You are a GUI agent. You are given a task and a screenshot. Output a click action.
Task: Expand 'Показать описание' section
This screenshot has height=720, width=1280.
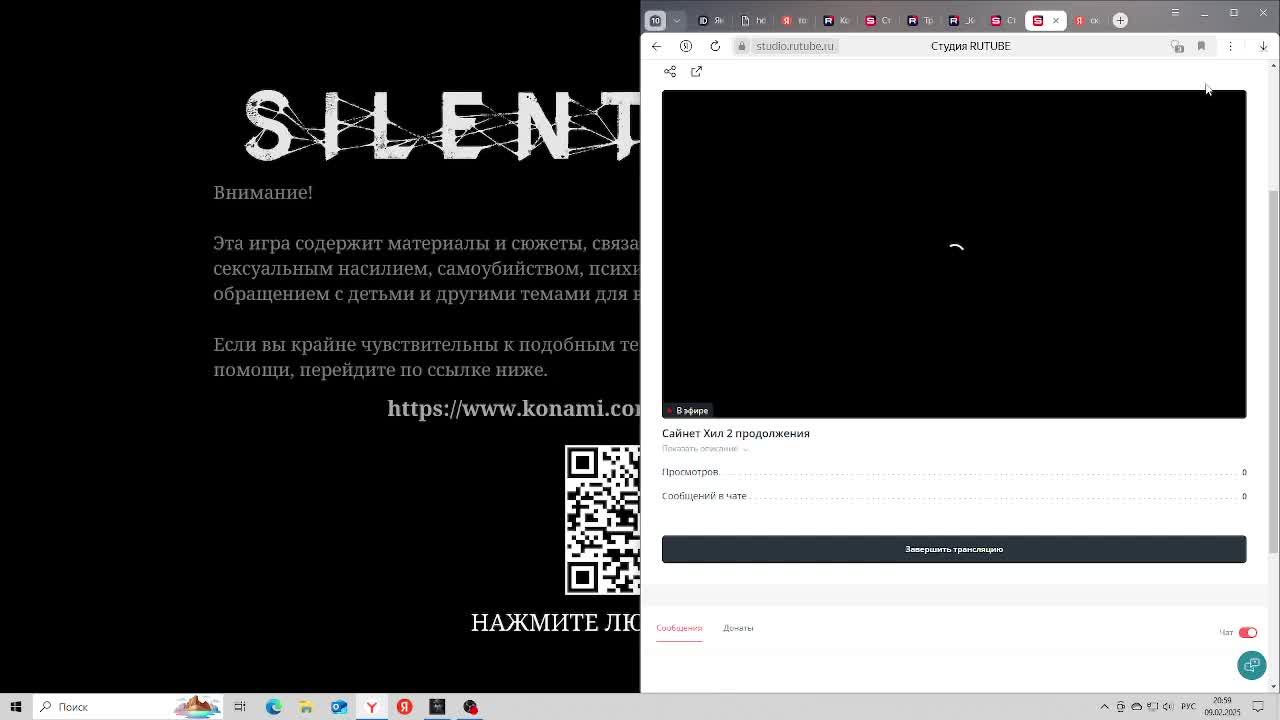[704, 448]
